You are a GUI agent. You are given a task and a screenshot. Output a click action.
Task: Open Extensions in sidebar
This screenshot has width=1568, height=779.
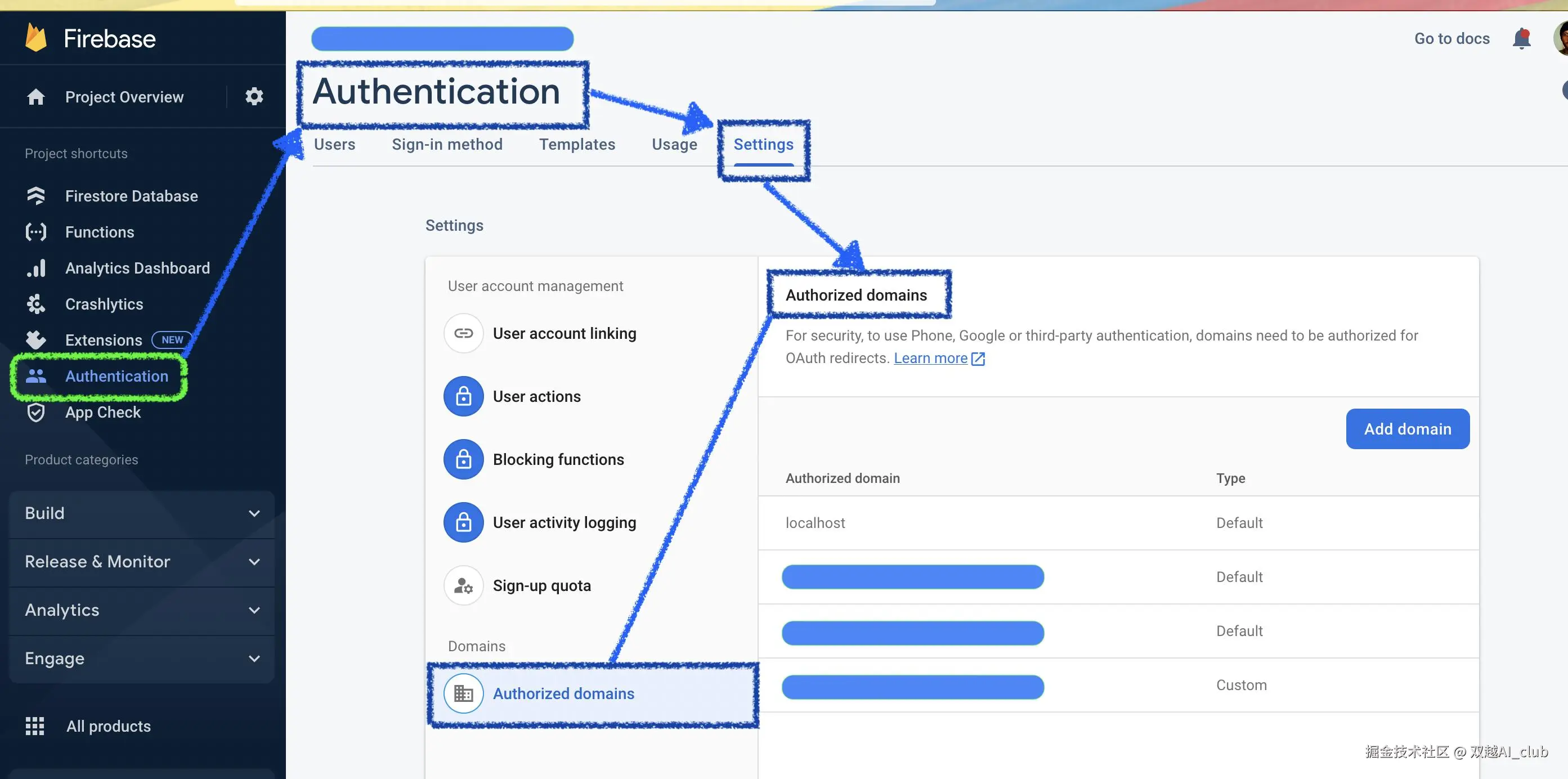[x=104, y=339]
